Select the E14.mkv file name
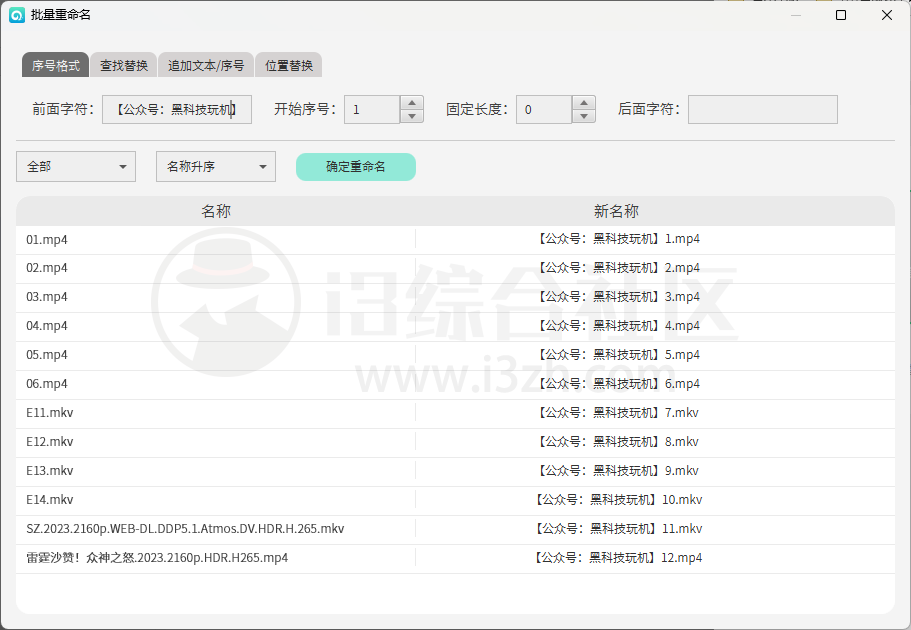Image resolution: width=911 pixels, height=630 pixels. point(50,500)
